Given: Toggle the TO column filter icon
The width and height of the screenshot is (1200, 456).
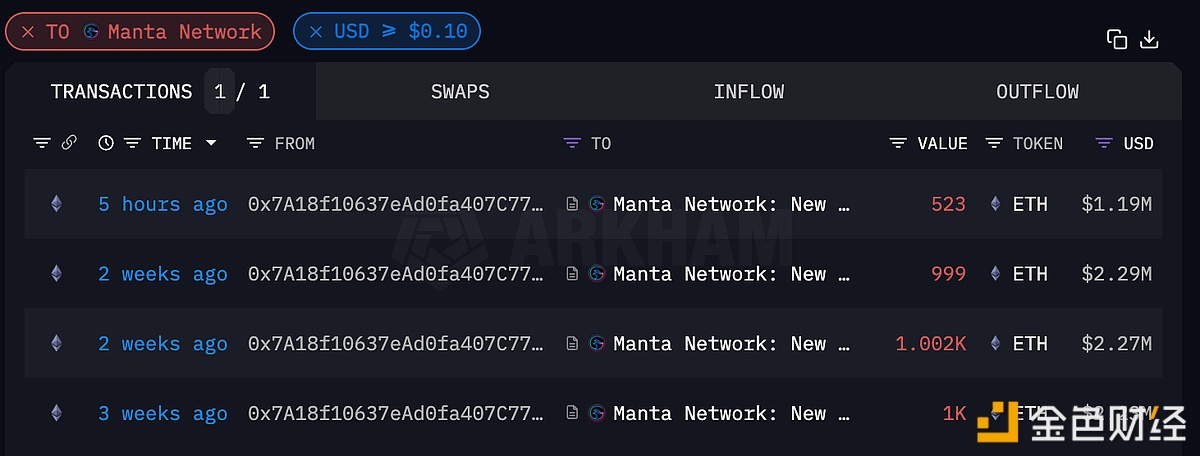Looking at the screenshot, I should pos(572,143).
